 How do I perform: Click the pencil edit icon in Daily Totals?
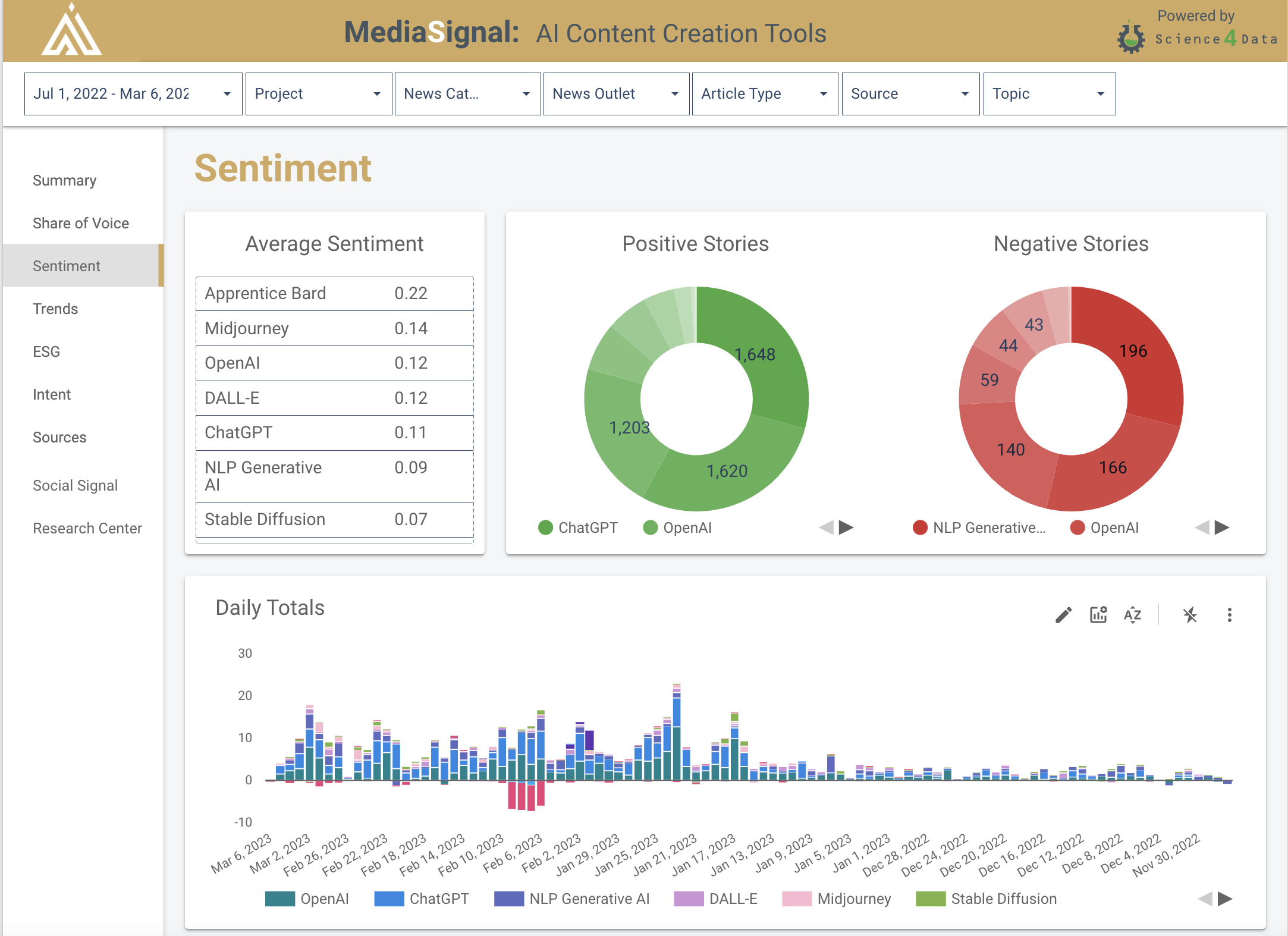[x=1063, y=615]
